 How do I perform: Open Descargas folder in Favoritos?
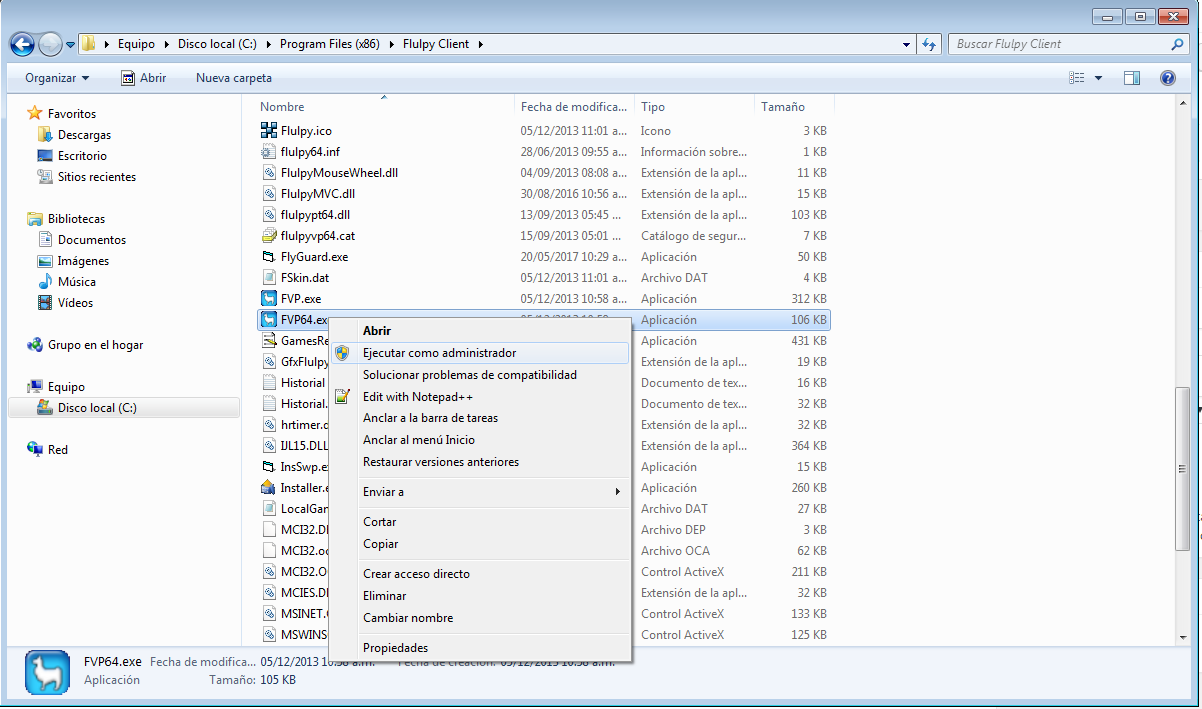(x=84, y=135)
